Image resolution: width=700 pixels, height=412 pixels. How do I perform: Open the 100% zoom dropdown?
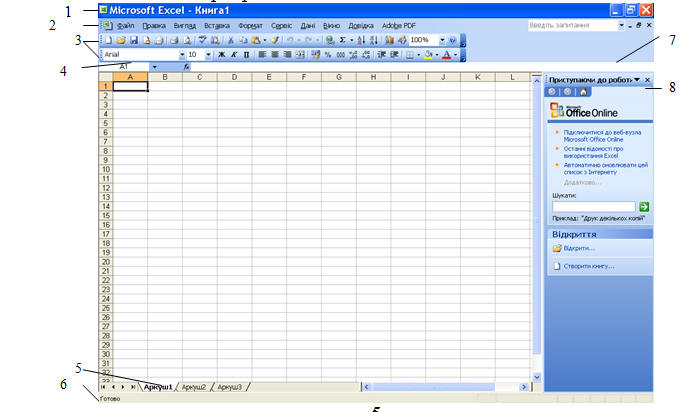coord(442,40)
